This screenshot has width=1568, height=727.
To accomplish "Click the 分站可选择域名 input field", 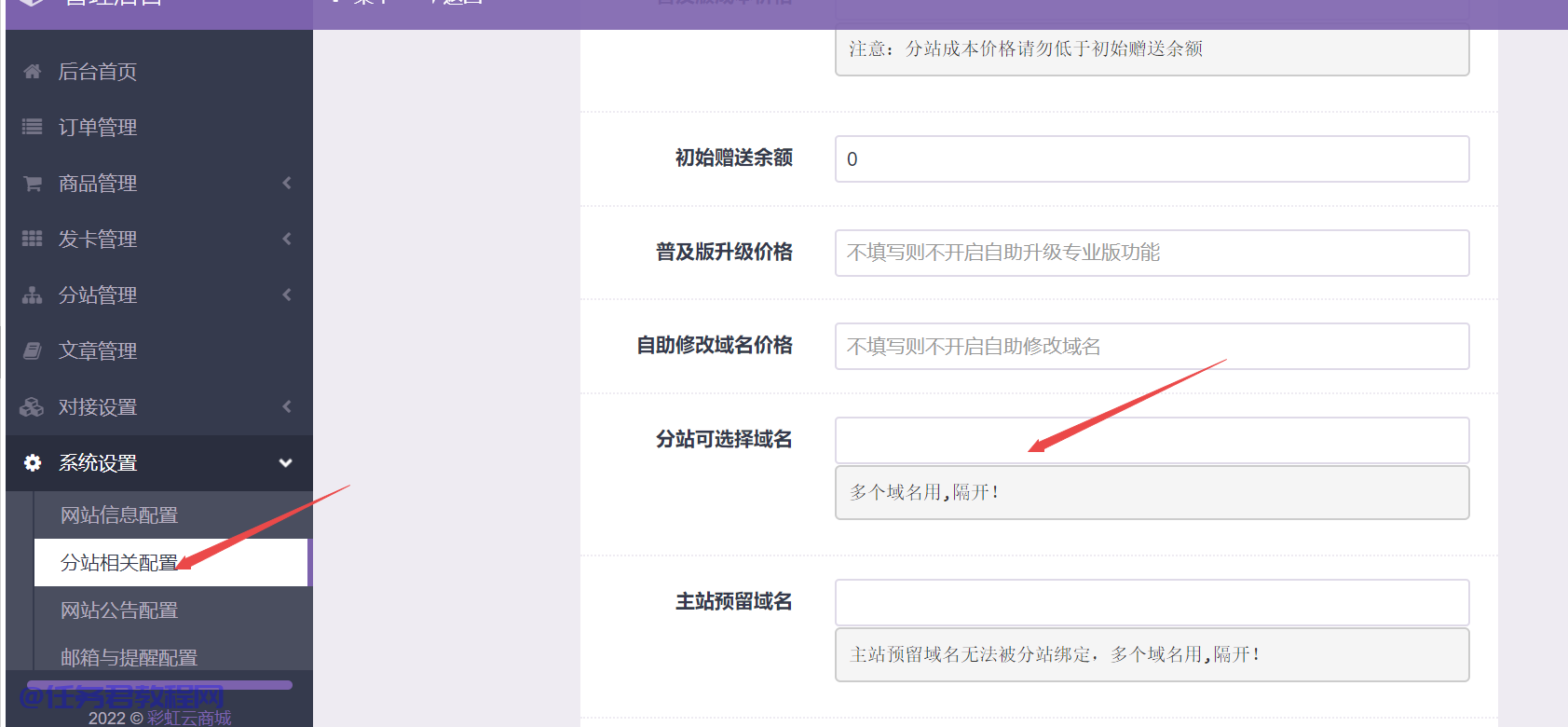I will 1152,440.
